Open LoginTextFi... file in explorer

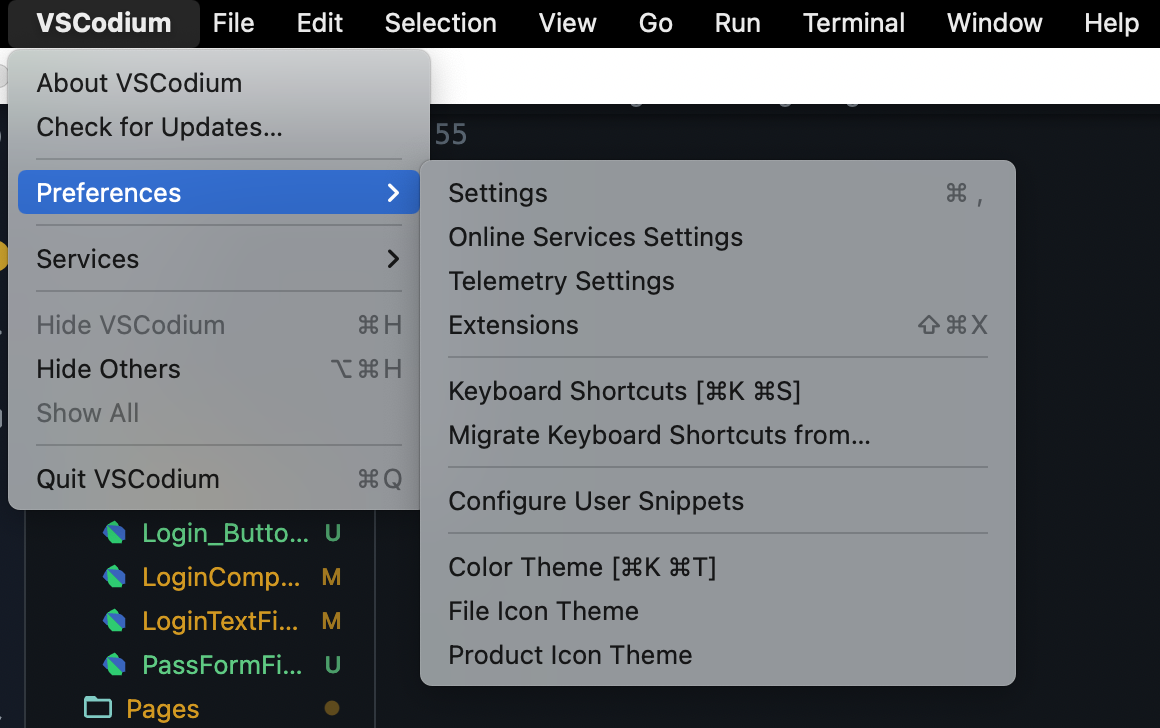220,621
